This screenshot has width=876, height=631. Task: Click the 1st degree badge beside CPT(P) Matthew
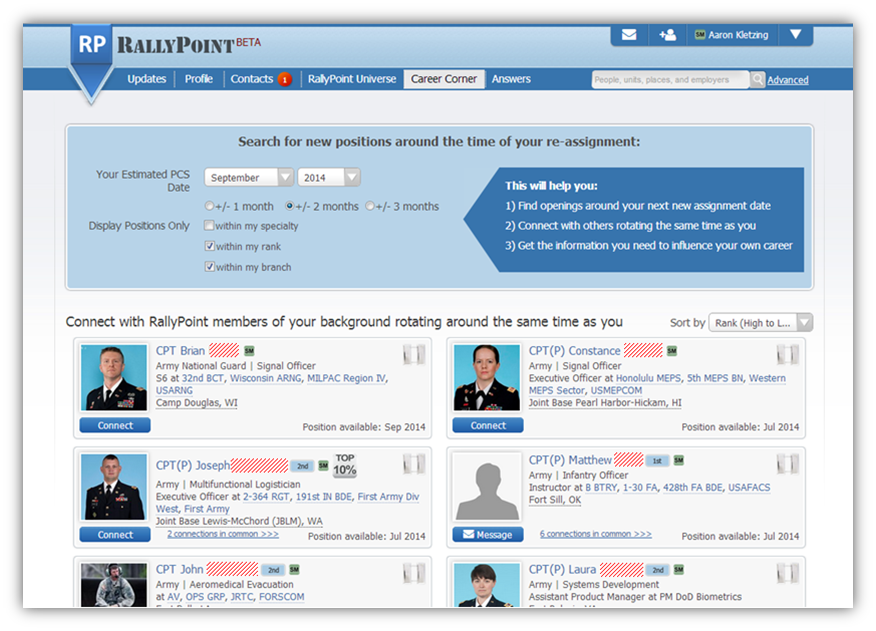point(658,461)
